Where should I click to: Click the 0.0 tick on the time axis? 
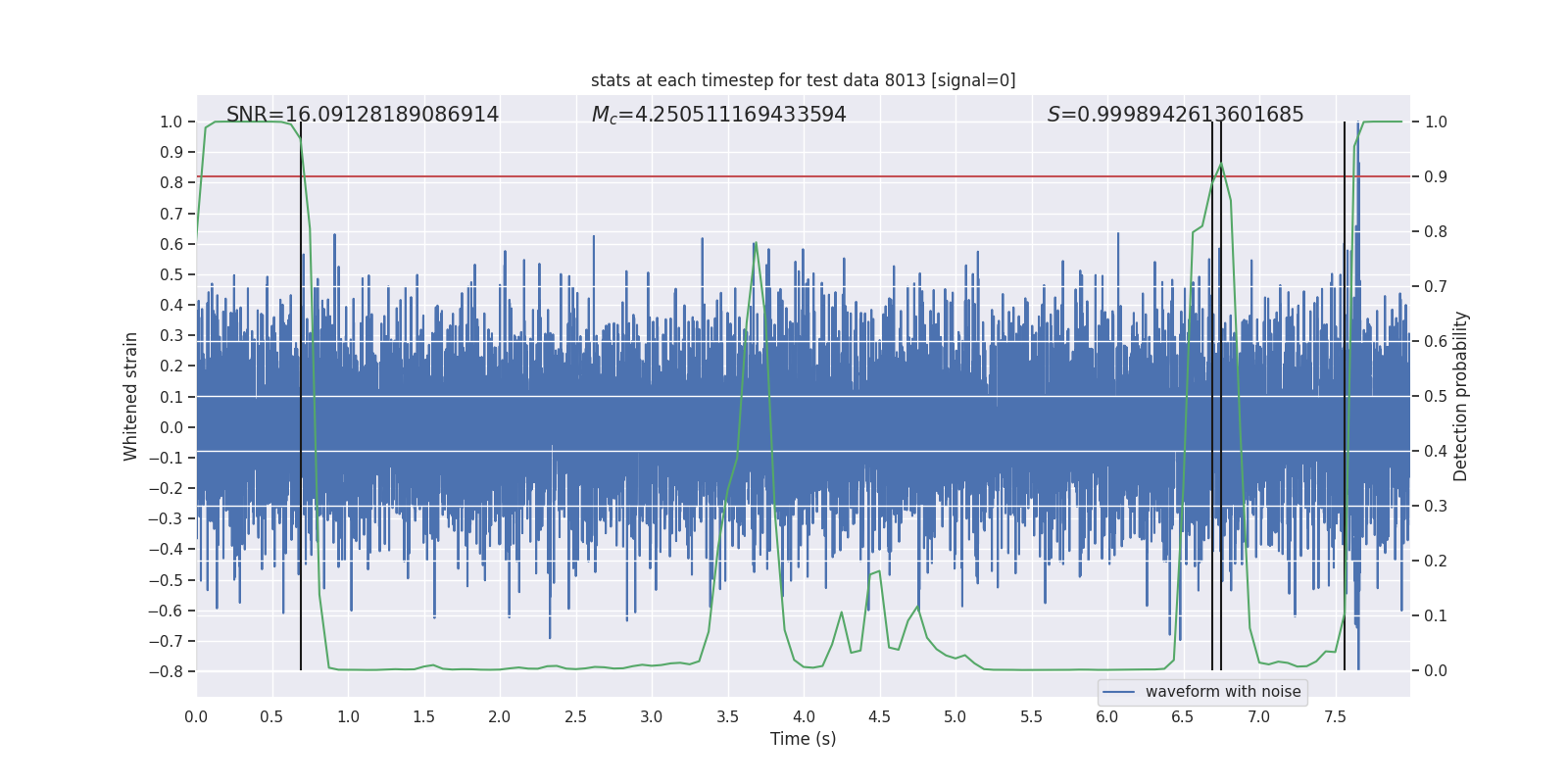click(x=197, y=717)
